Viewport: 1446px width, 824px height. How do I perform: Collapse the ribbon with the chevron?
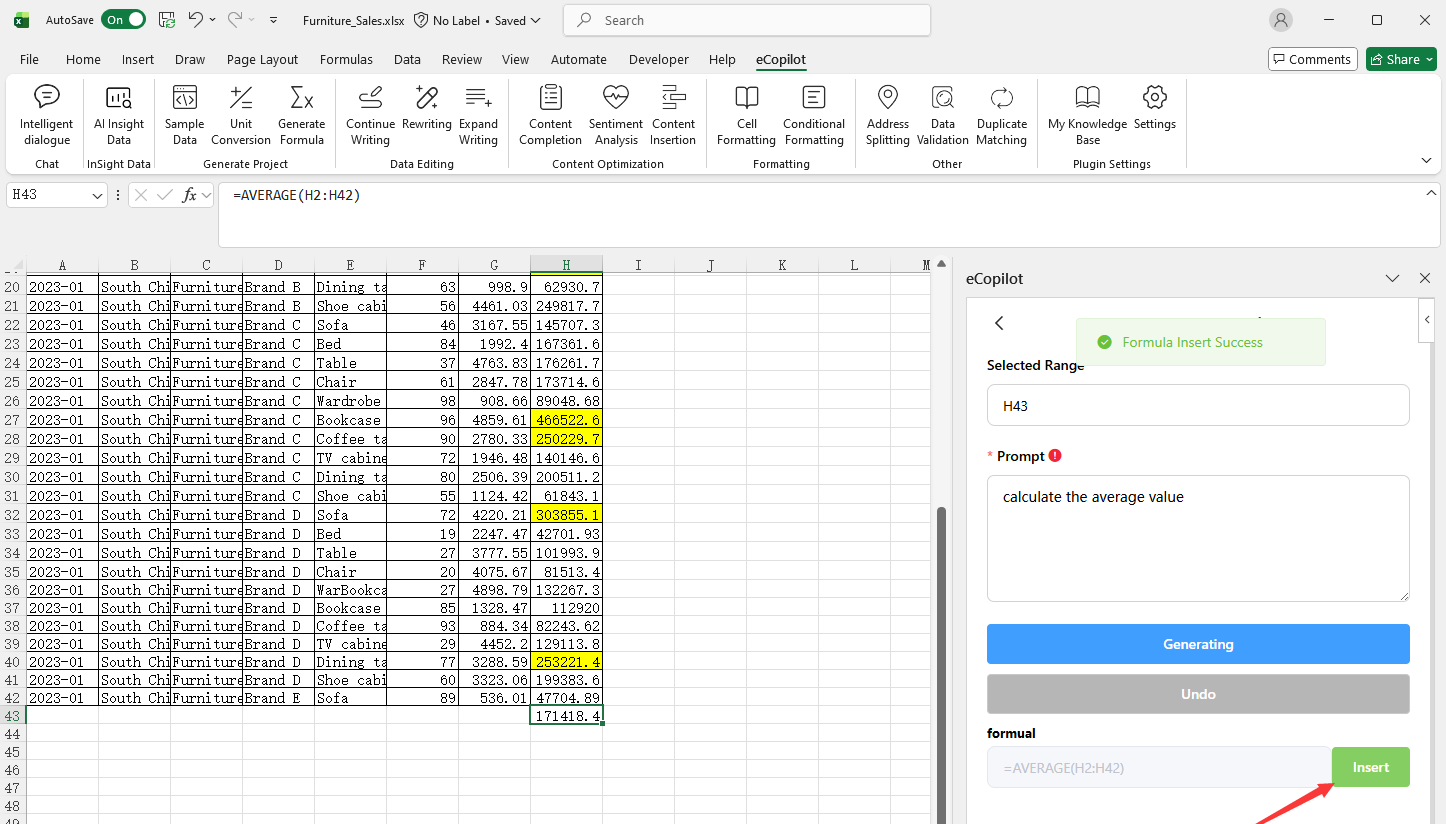pyautogui.click(x=1426, y=159)
